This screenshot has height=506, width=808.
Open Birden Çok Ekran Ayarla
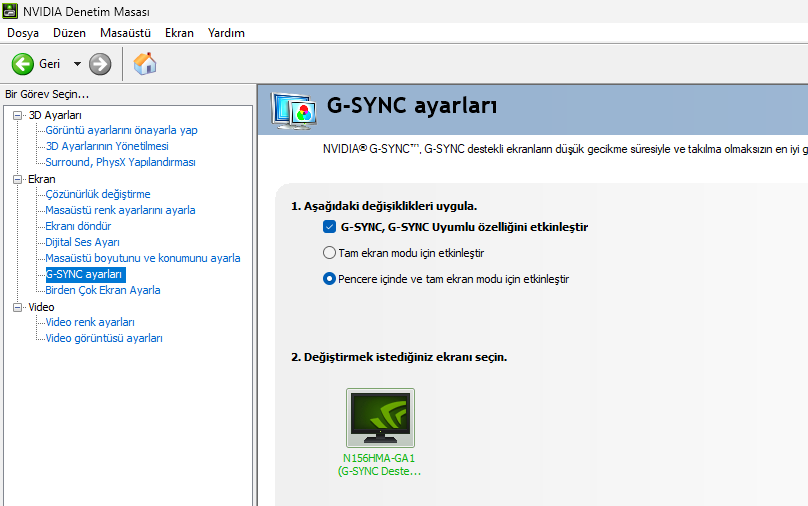[x=103, y=290]
